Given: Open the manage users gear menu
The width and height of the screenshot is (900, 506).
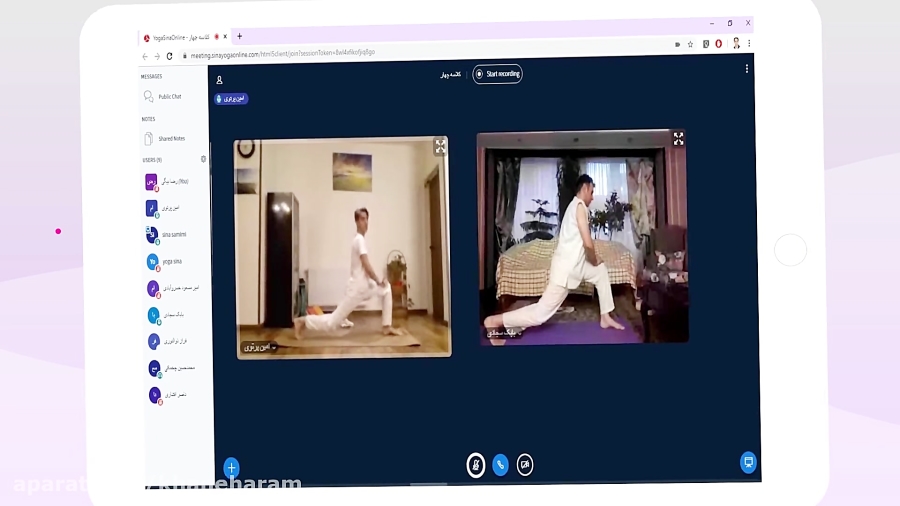Looking at the screenshot, I should click(x=203, y=159).
